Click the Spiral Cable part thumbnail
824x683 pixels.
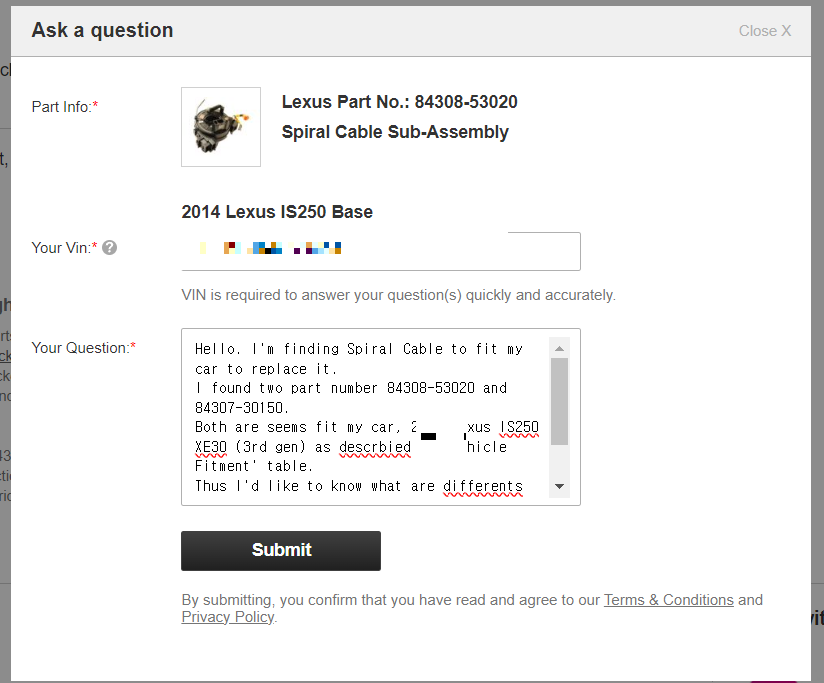point(221,127)
